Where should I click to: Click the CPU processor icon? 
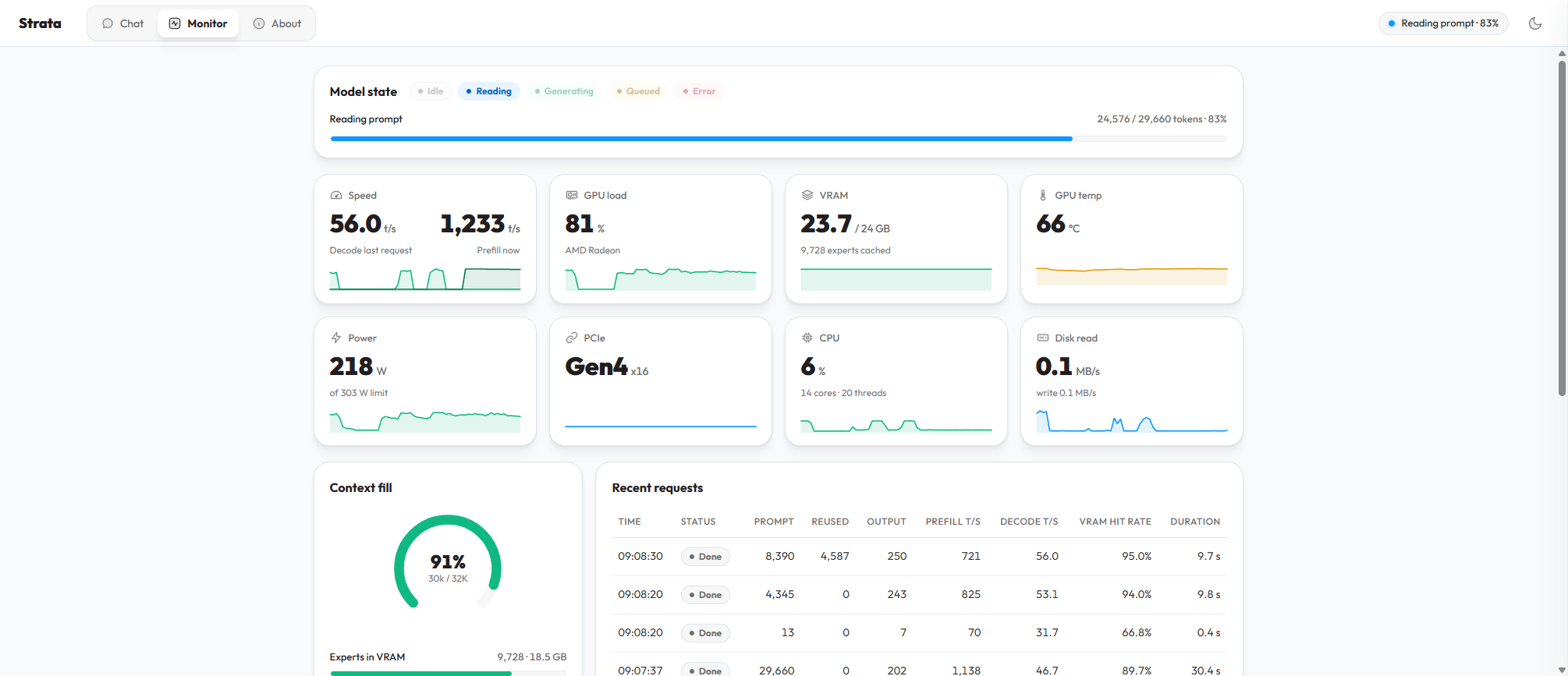[x=807, y=338]
